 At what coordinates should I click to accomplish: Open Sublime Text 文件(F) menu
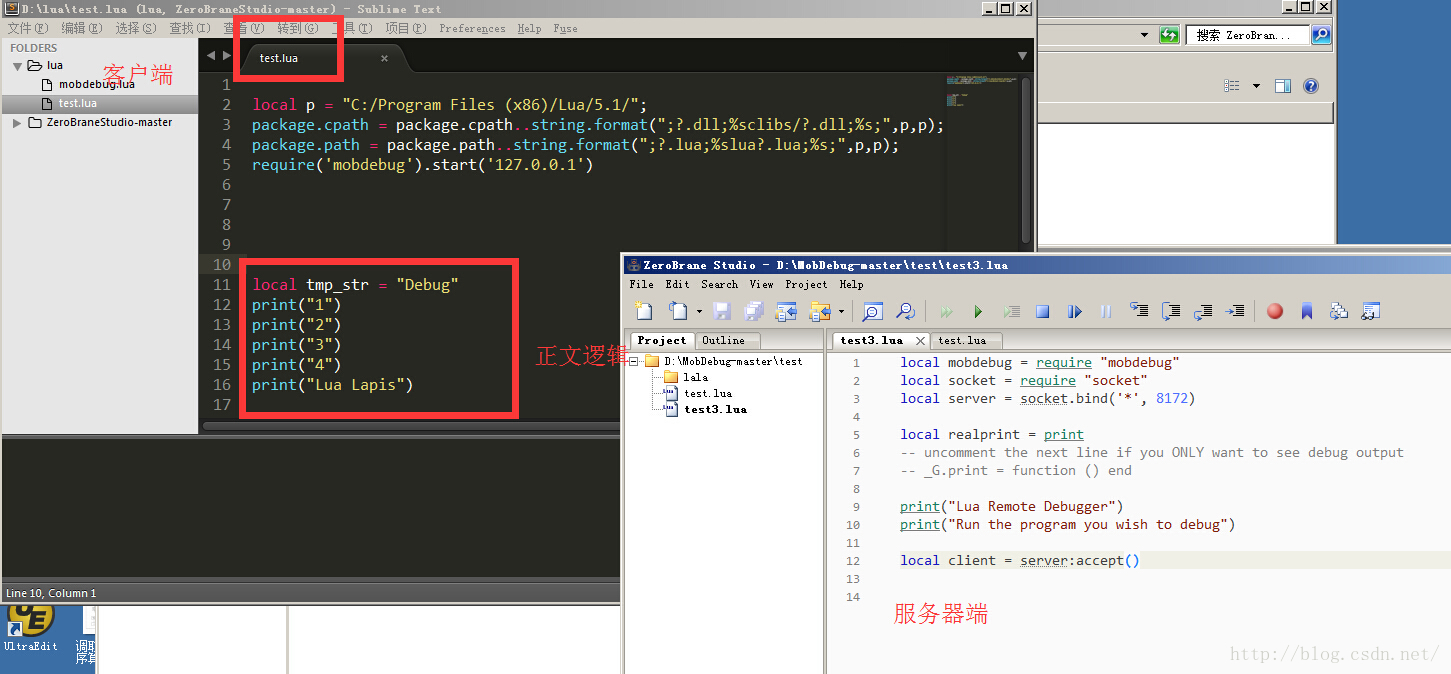click(x=28, y=29)
